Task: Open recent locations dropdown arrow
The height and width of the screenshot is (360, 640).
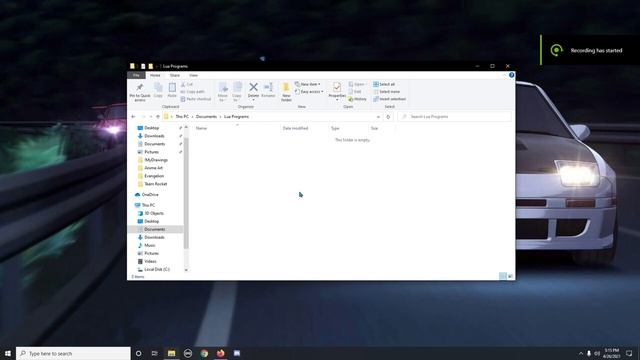Action: click(x=151, y=117)
